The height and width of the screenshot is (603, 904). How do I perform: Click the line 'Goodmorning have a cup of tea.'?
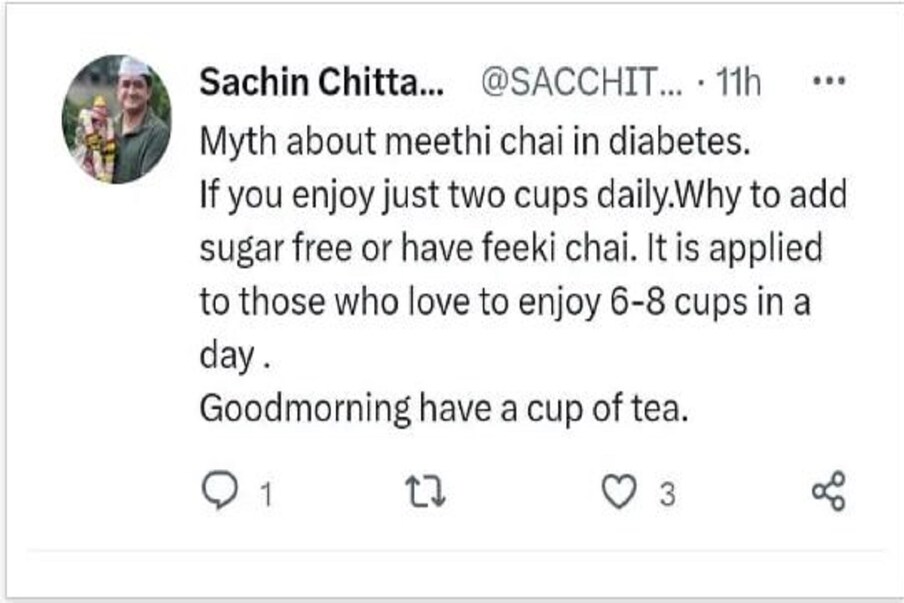click(x=444, y=409)
